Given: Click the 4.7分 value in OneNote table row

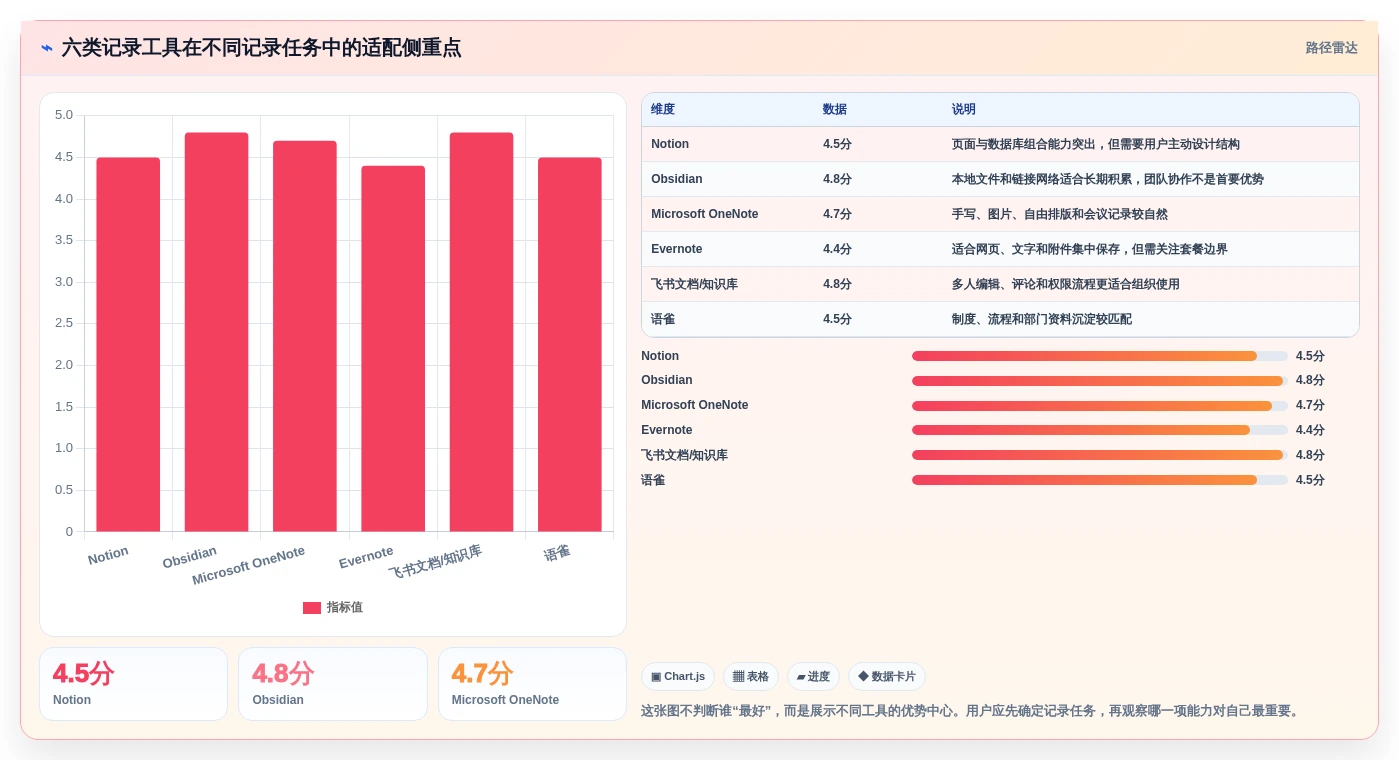Looking at the screenshot, I should point(837,214).
